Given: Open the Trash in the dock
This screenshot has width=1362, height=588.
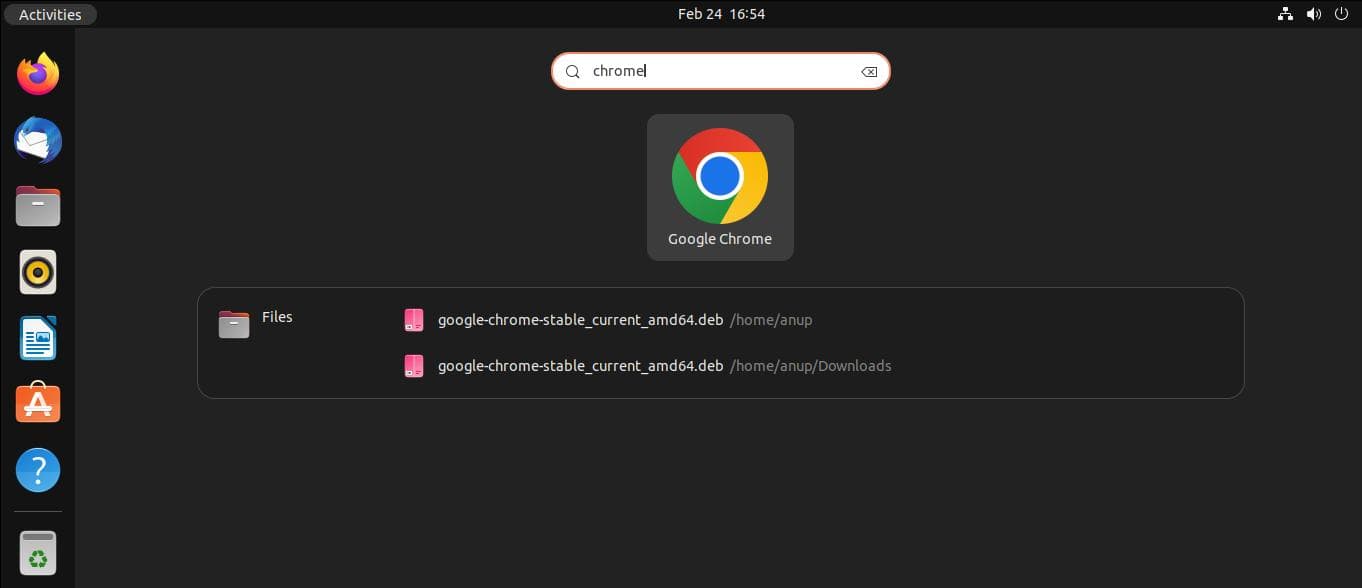Looking at the screenshot, I should click(x=38, y=553).
